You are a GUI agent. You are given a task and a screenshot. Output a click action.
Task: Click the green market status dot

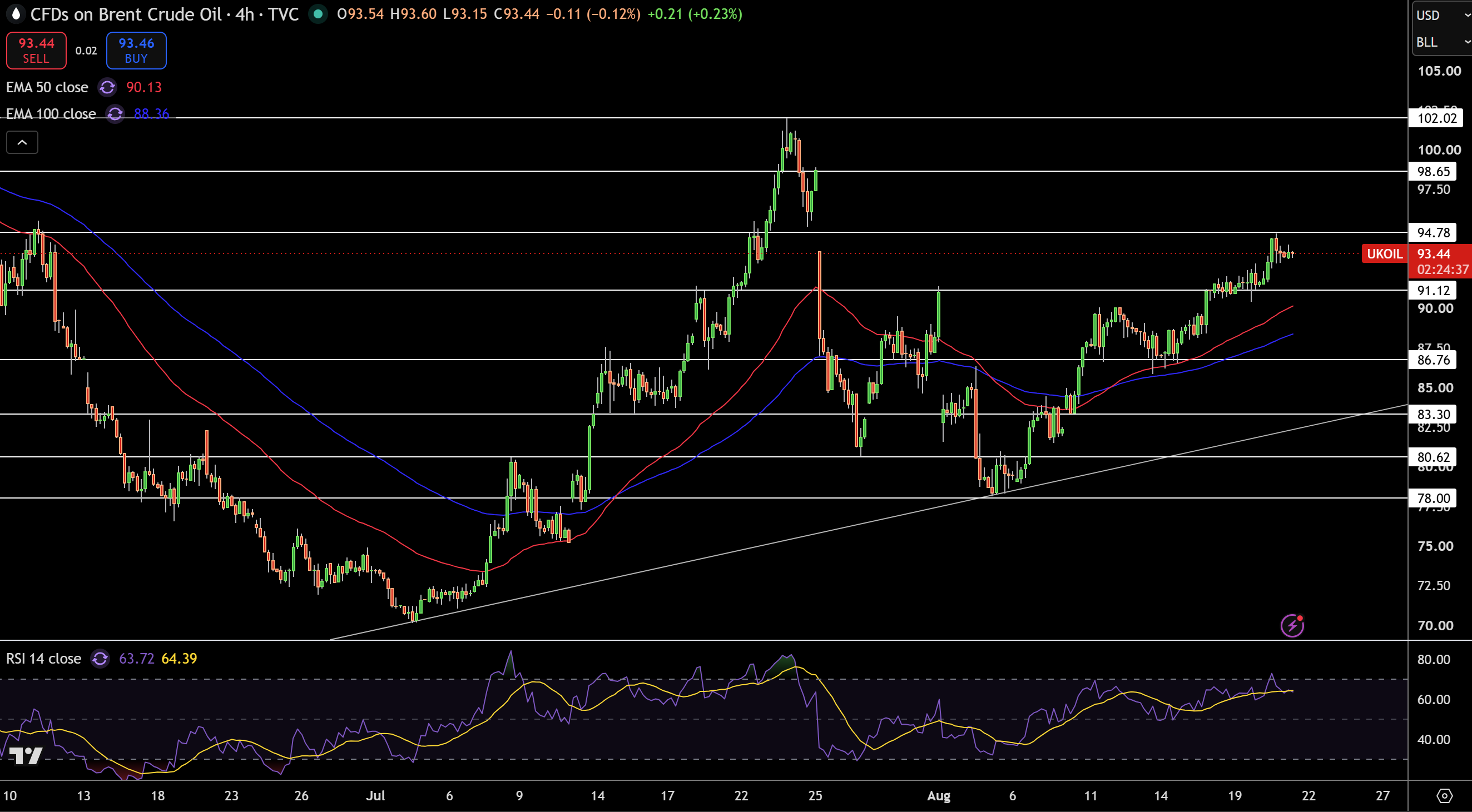(x=318, y=14)
